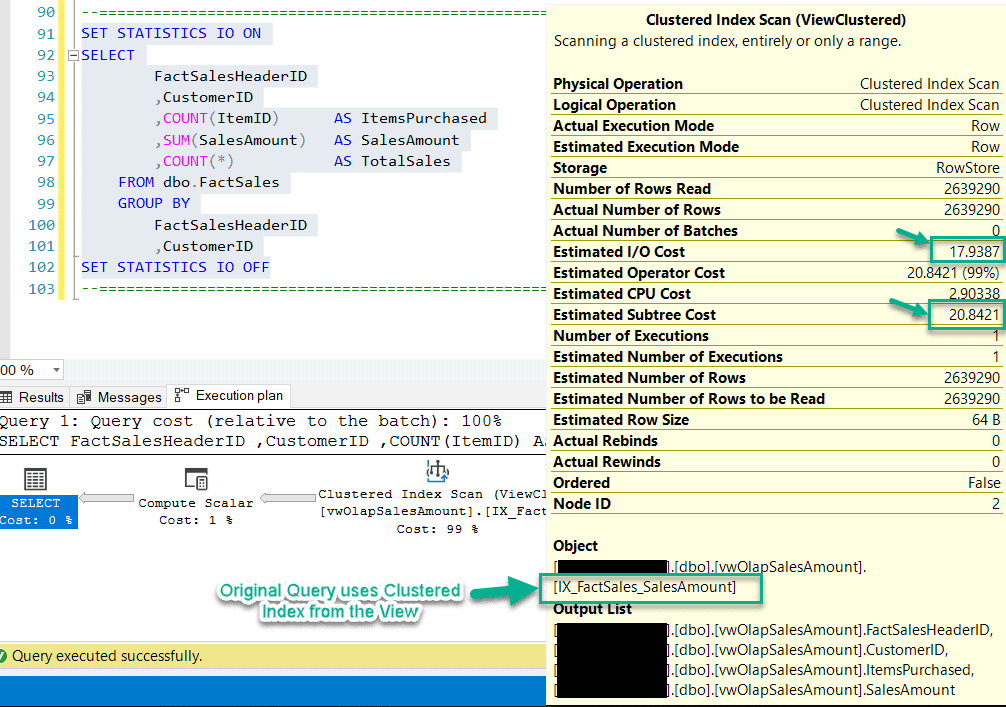This screenshot has height=707, width=1006.
Task: Click the 'Number of Executions' property row
Action: click(776, 336)
